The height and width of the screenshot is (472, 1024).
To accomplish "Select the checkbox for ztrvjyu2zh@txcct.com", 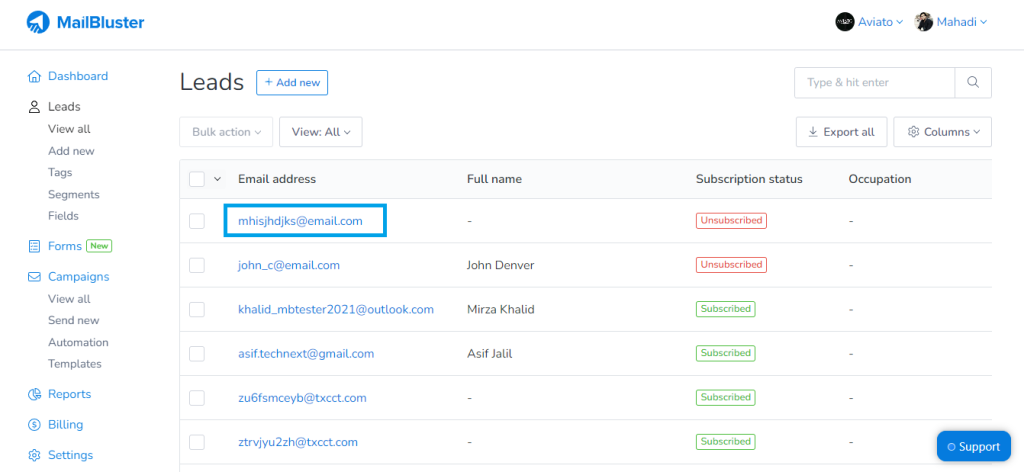I will click(197, 442).
